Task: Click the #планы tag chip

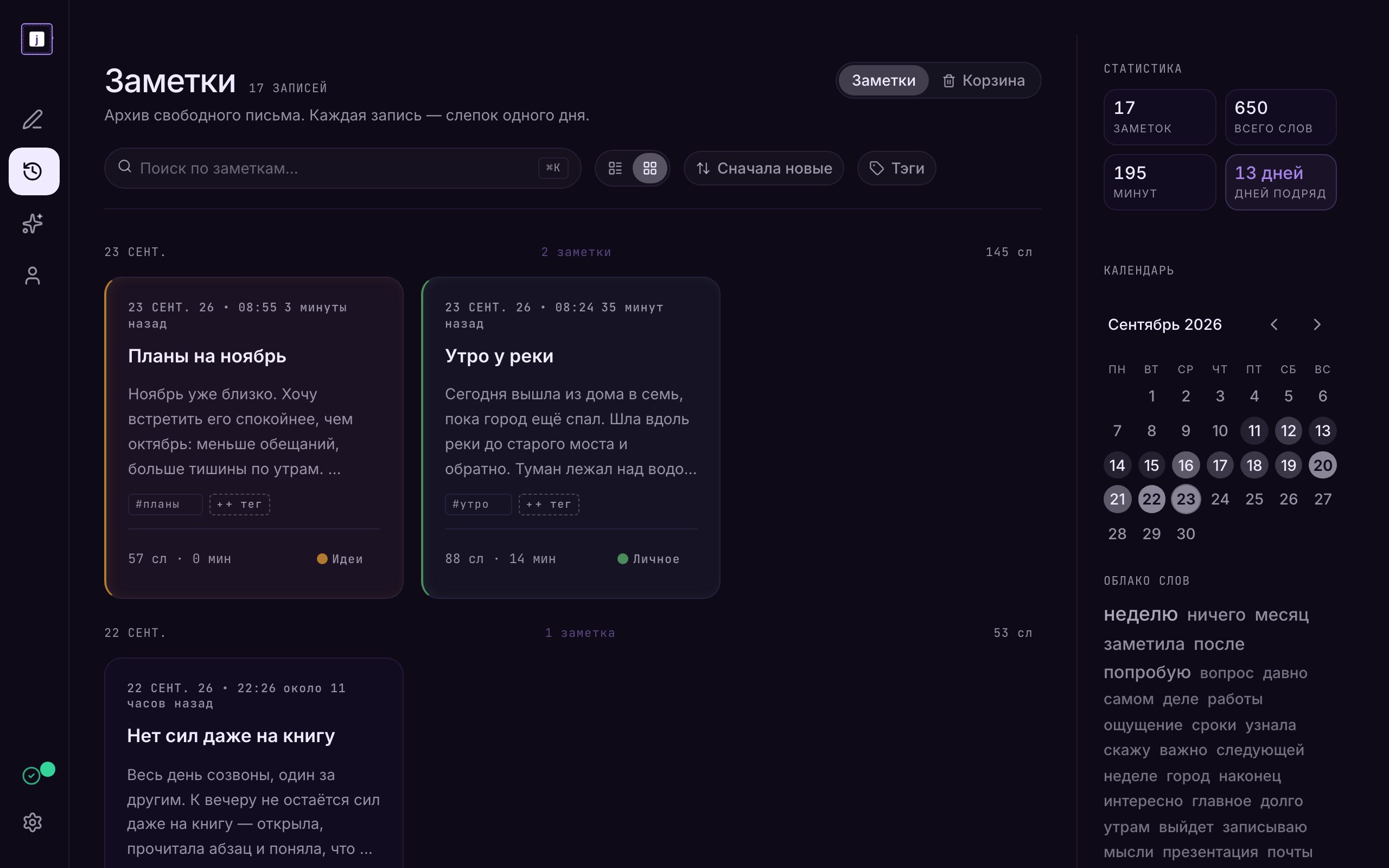Action: 165,504
